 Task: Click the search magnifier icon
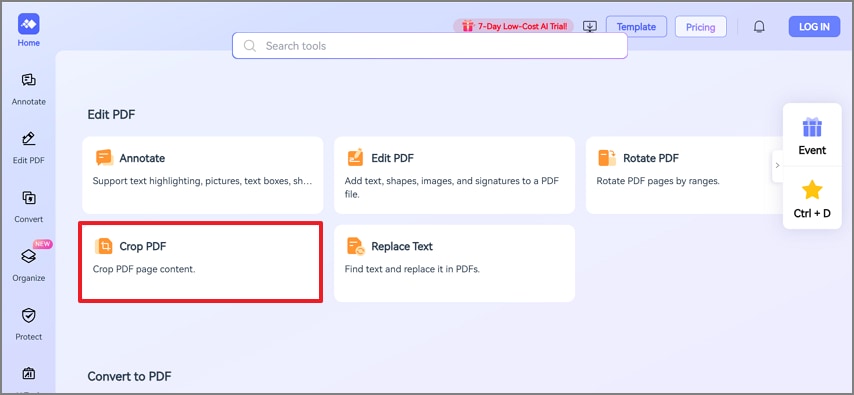(x=250, y=46)
